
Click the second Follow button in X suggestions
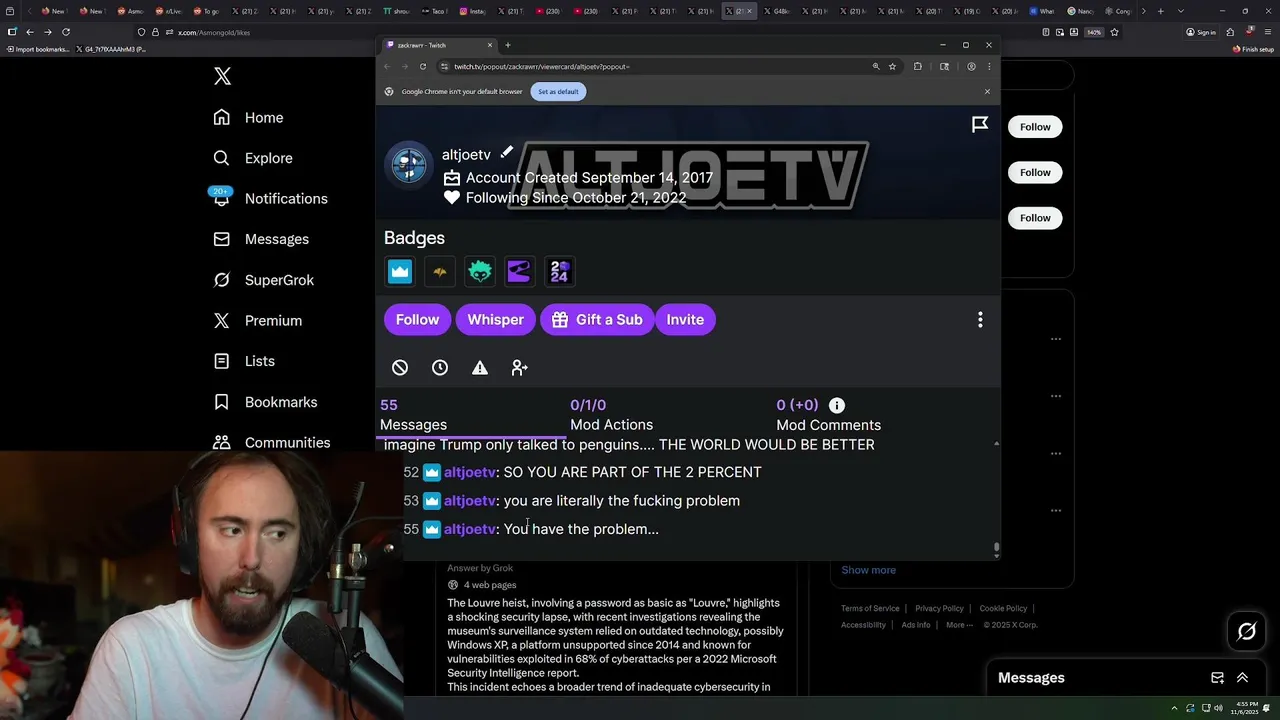click(1035, 172)
